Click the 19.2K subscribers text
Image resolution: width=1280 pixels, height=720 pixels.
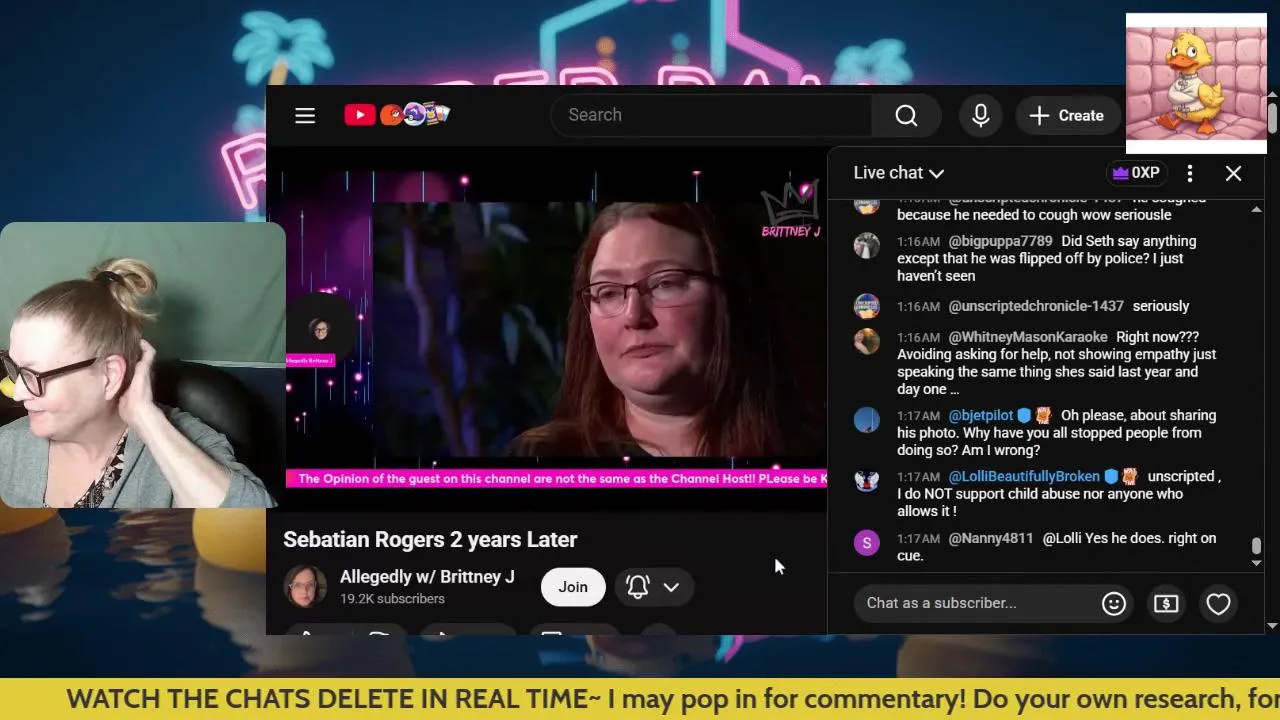pos(392,599)
